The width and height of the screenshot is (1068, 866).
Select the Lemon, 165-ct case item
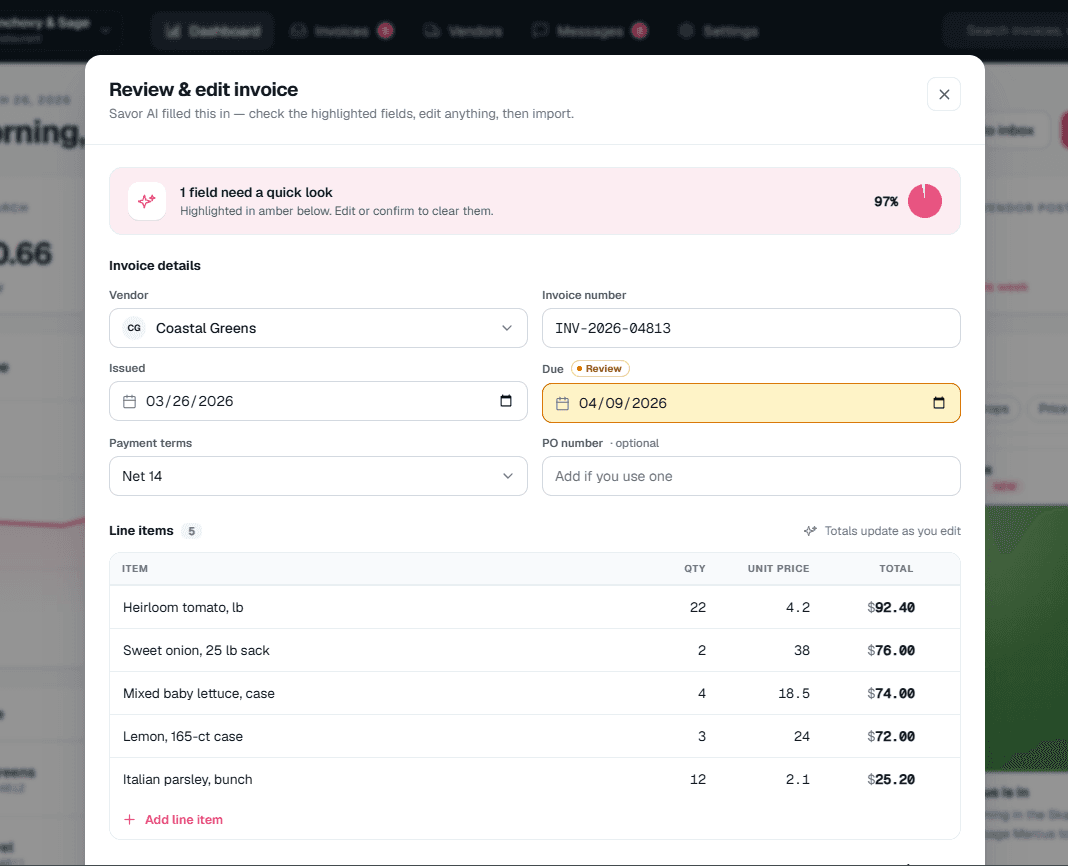(x=183, y=736)
